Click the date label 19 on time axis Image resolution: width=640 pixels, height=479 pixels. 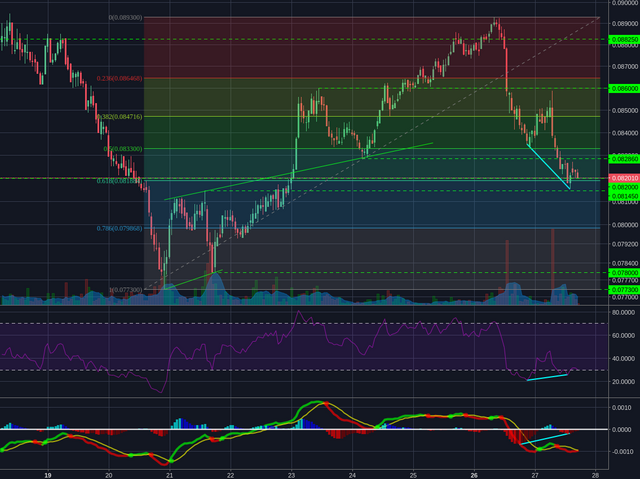[x=48, y=475]
